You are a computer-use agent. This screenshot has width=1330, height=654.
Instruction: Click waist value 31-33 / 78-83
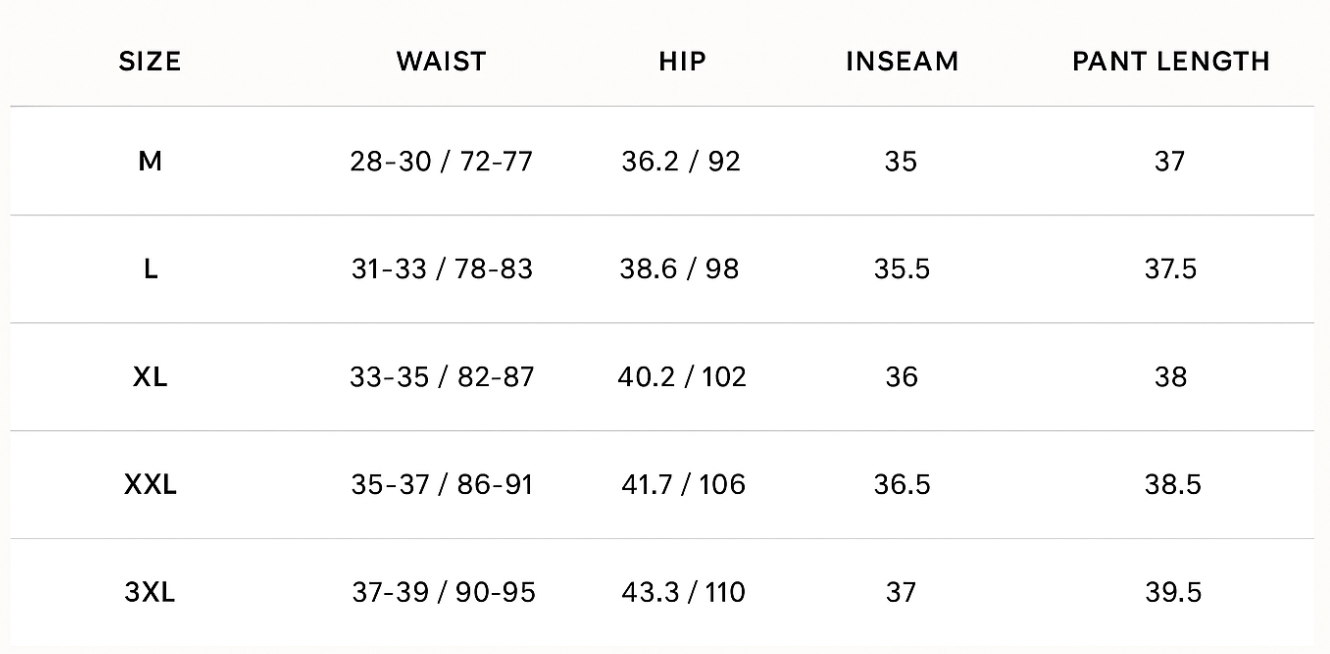click(442, 269)
